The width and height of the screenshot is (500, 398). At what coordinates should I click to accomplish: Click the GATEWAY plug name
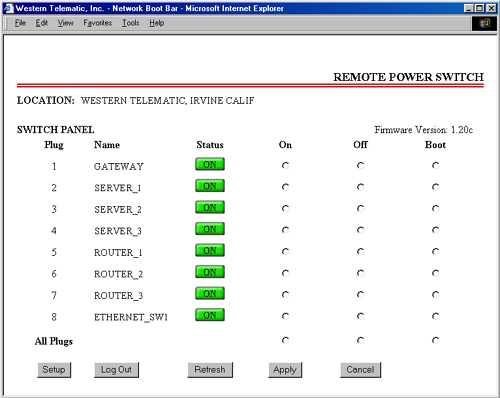pos(119,166)
